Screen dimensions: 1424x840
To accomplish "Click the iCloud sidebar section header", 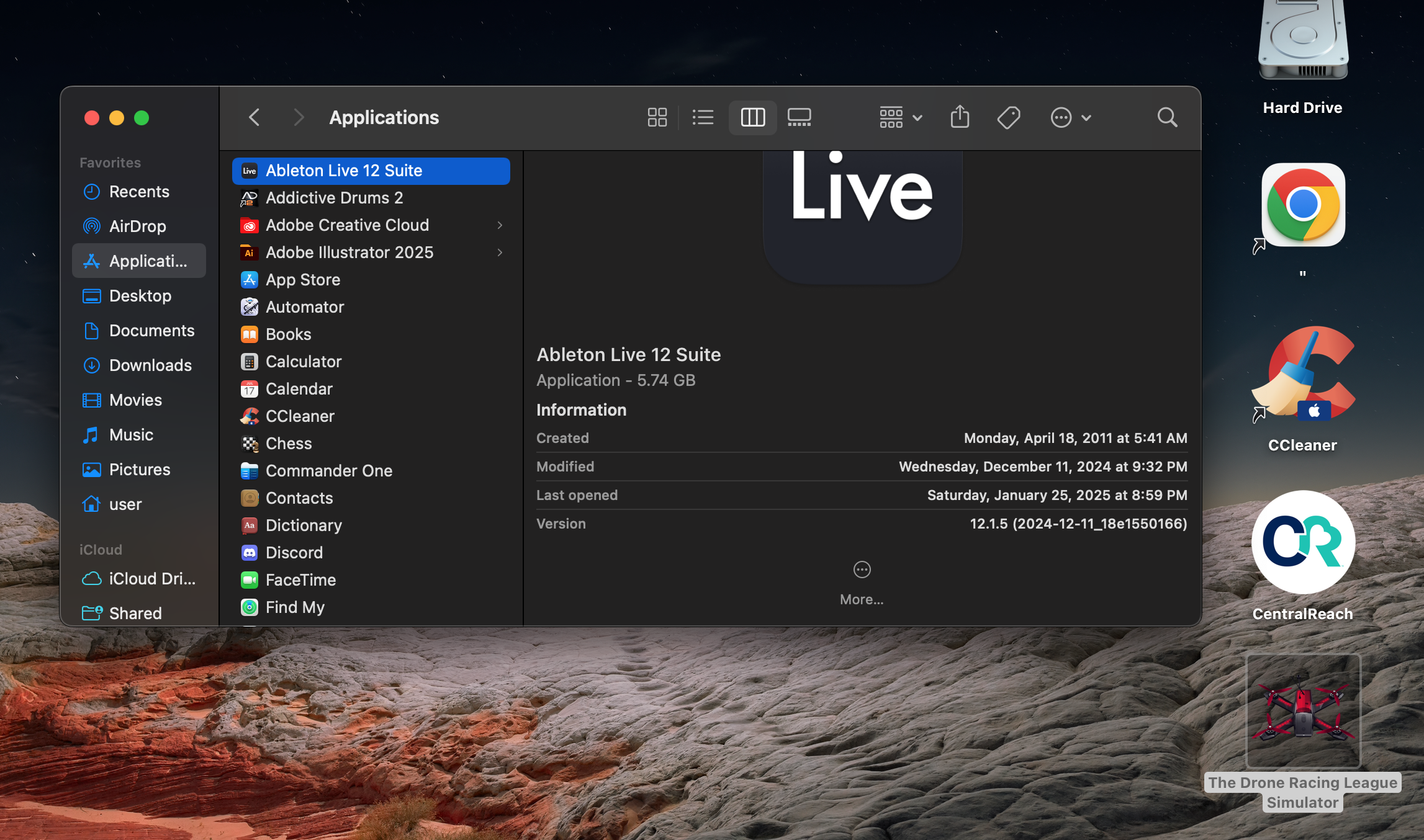I will point(101,550).
